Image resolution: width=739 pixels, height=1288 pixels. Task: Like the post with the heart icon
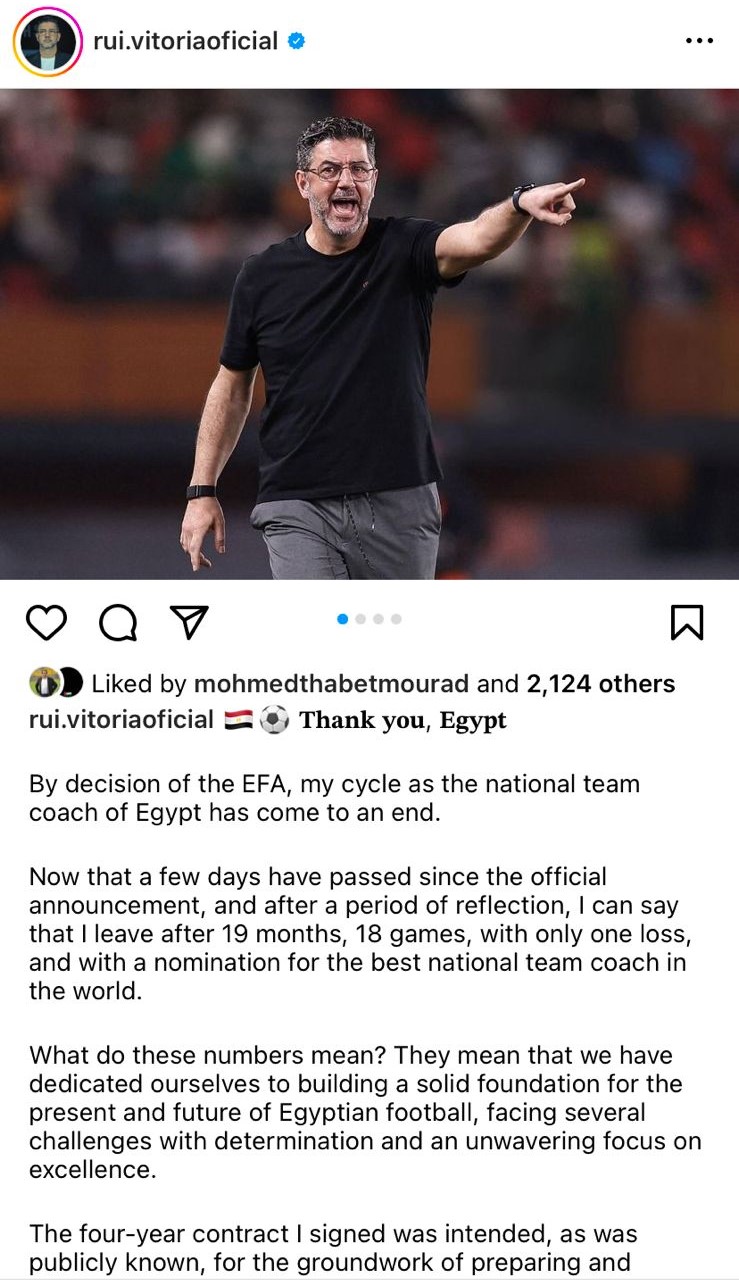[x=46, y=622]
